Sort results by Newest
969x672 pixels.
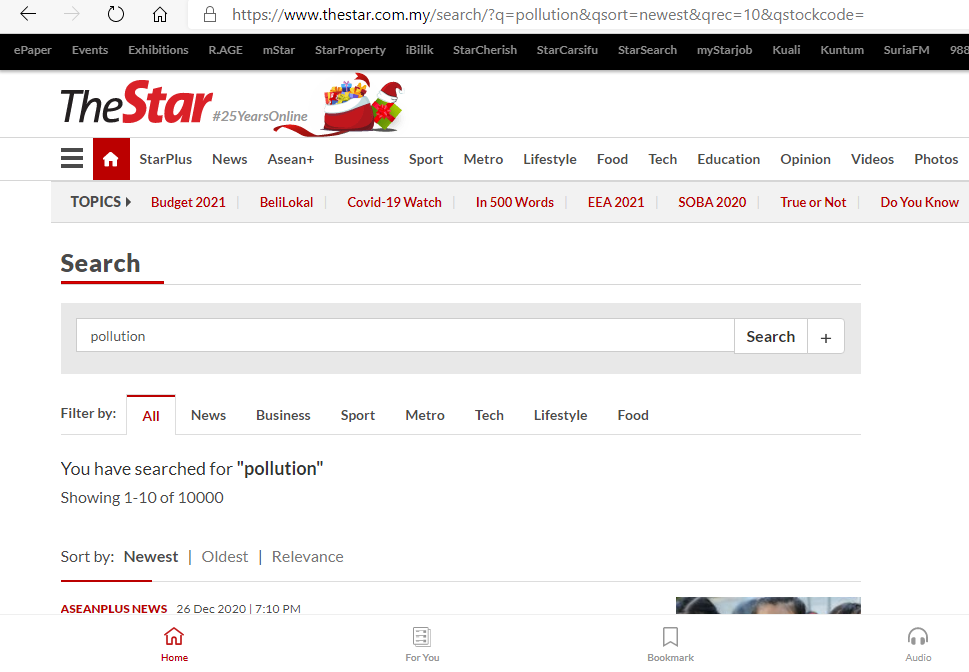(151, 556)
